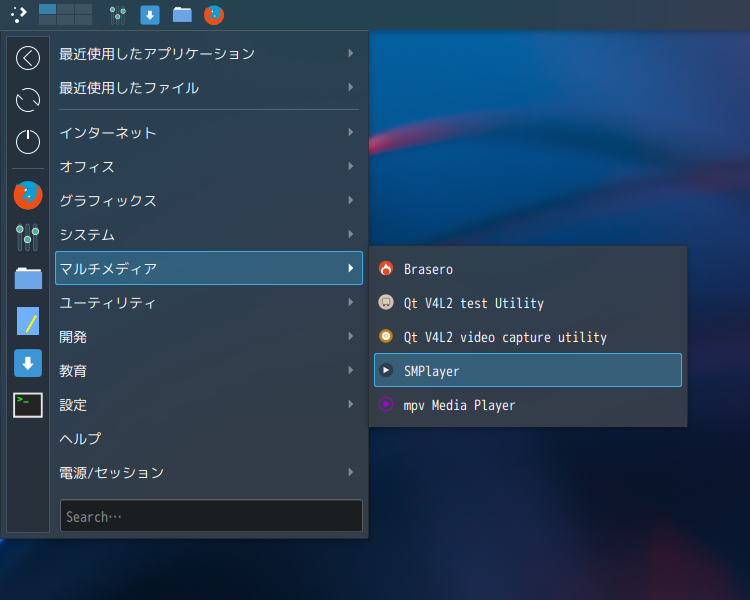Expand the ユーティリティ submenu arrow
The image size is (750, 600).
coord(351,302)
